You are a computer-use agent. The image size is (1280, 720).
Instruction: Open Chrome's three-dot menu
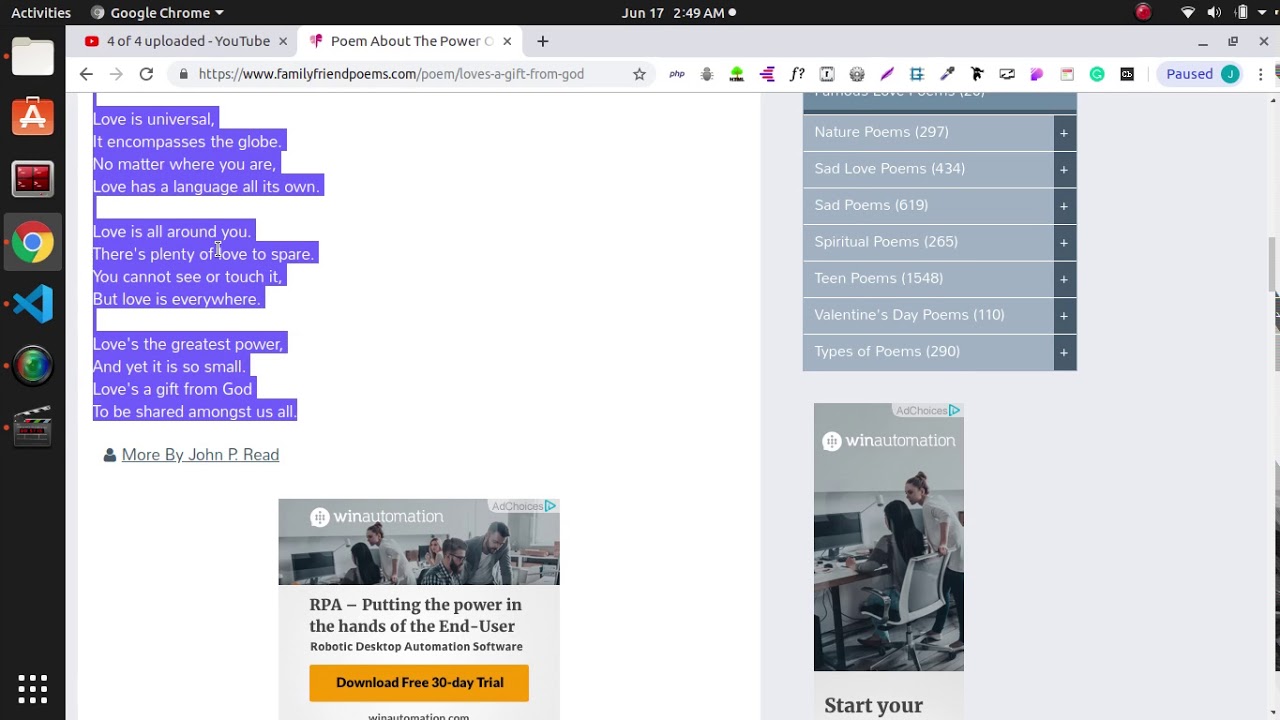tap(1262, 74)
